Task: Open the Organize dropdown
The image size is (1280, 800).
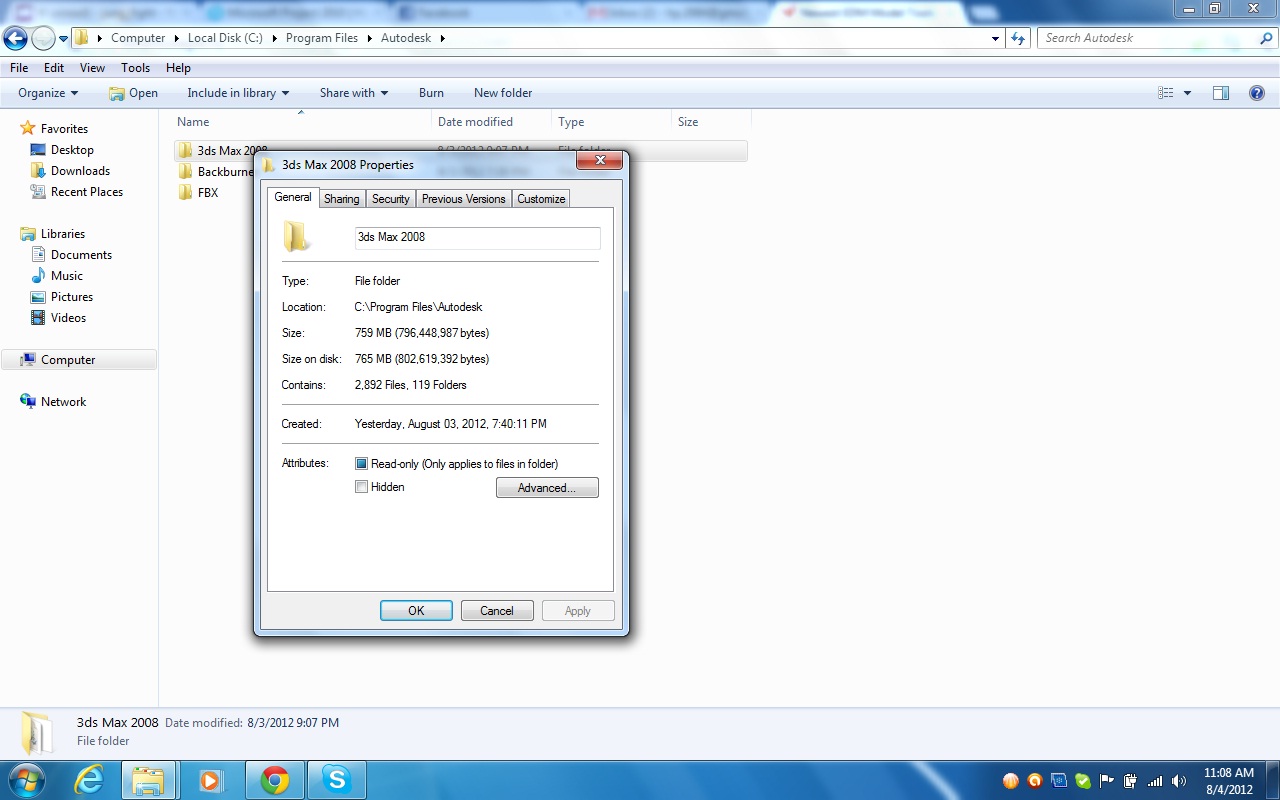Action: tap(48, 93)
